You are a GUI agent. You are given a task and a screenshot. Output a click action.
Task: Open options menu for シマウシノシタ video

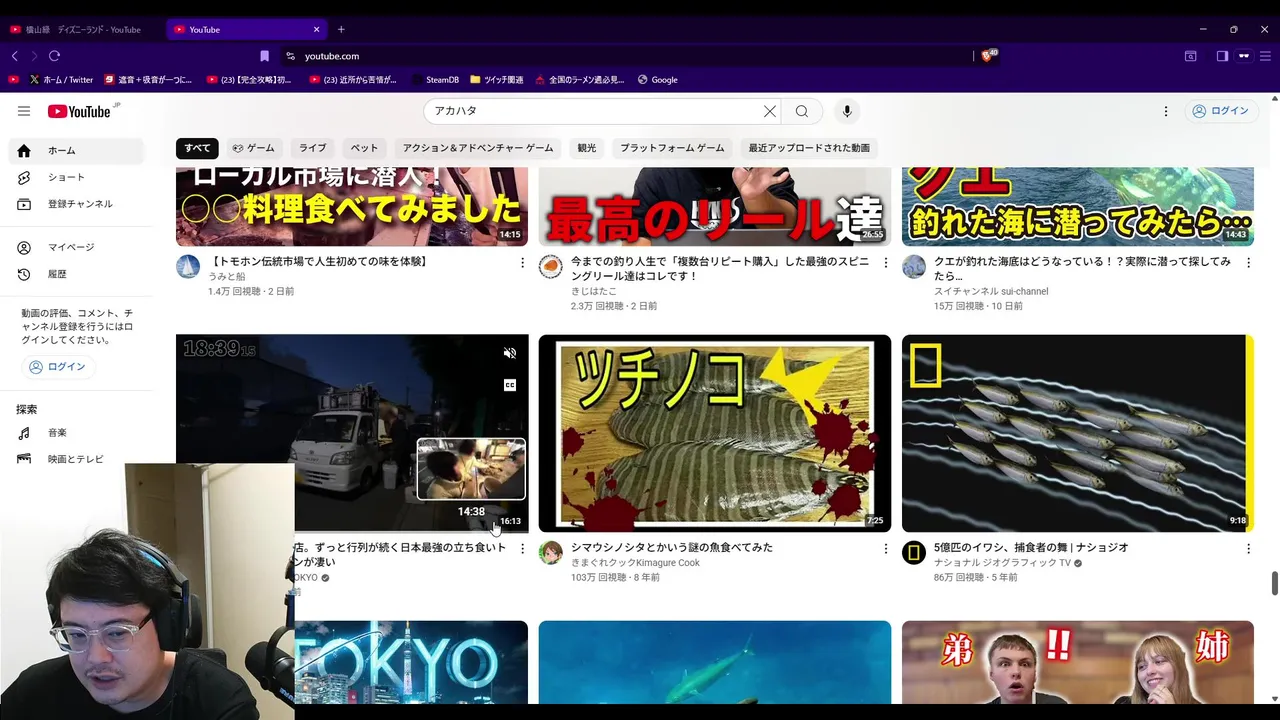tap(885, 548)
